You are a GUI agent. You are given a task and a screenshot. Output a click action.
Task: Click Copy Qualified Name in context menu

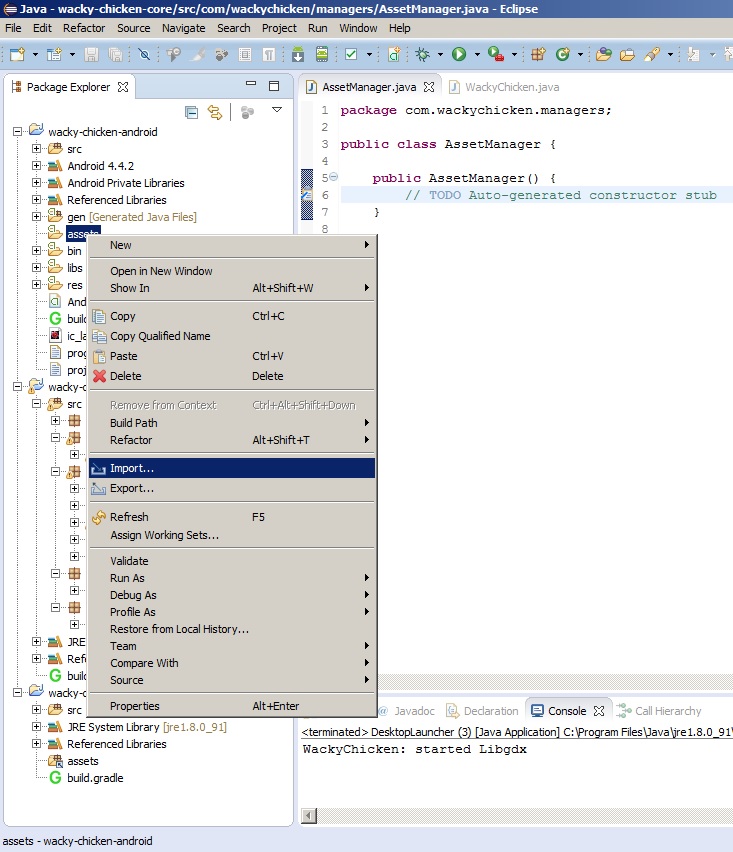(232, 336)
